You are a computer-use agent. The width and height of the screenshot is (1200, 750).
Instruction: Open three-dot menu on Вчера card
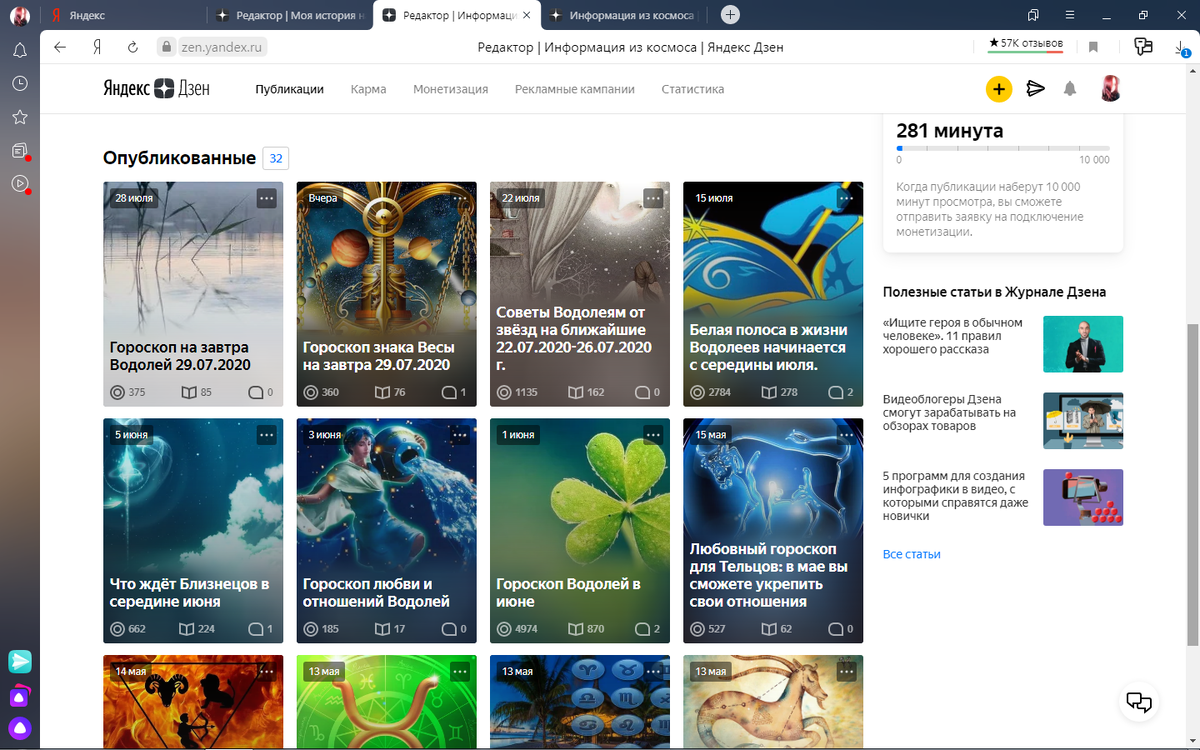click(x=460, y=198)
